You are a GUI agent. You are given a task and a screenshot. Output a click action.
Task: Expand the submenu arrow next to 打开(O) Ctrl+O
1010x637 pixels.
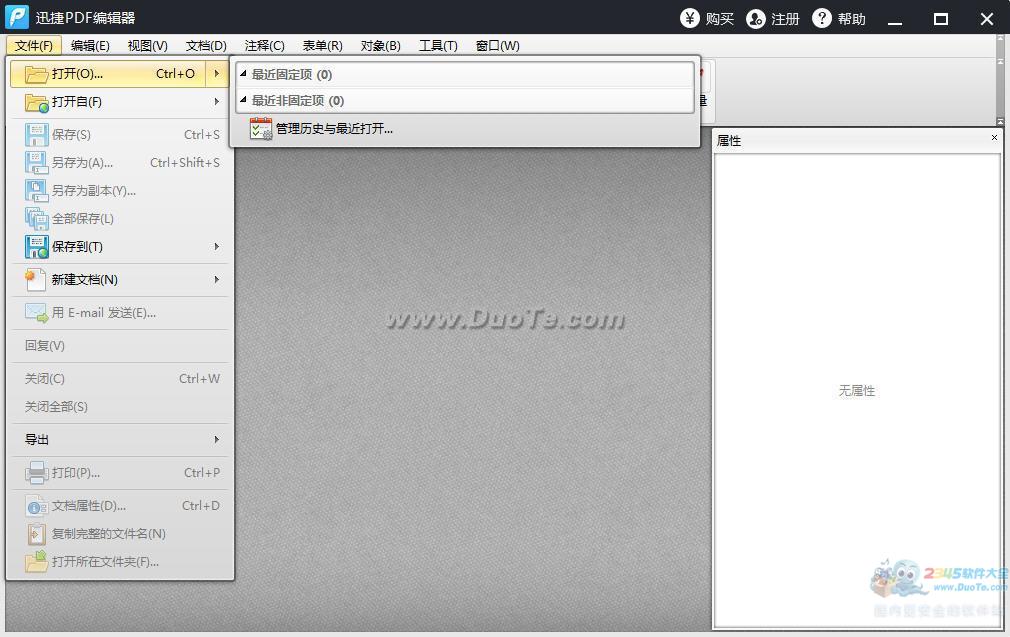pos(217,74)
